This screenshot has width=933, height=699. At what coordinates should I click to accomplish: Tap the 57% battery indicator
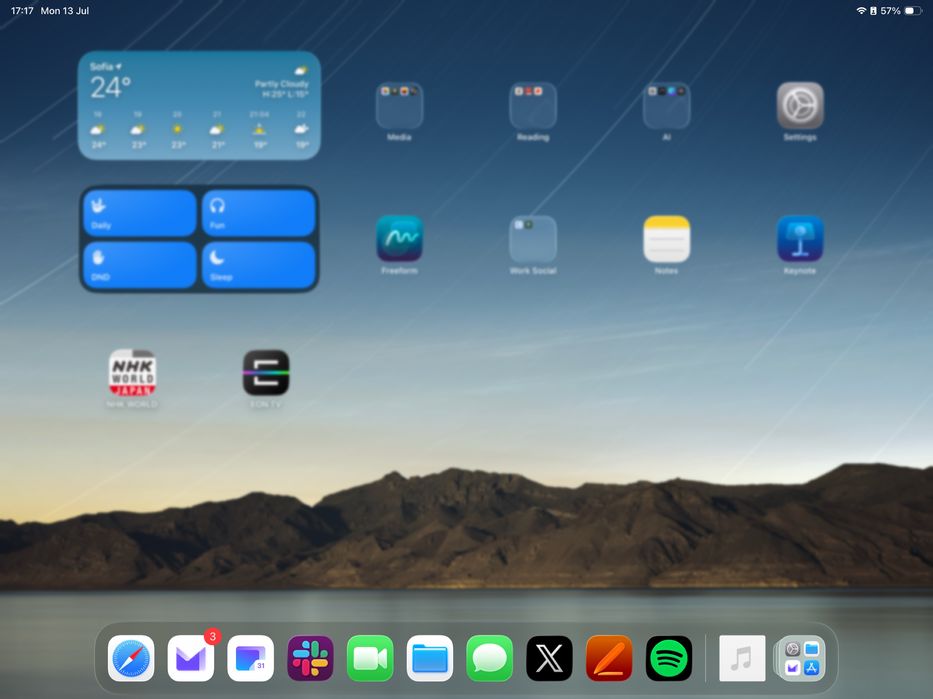click(901, 11)
